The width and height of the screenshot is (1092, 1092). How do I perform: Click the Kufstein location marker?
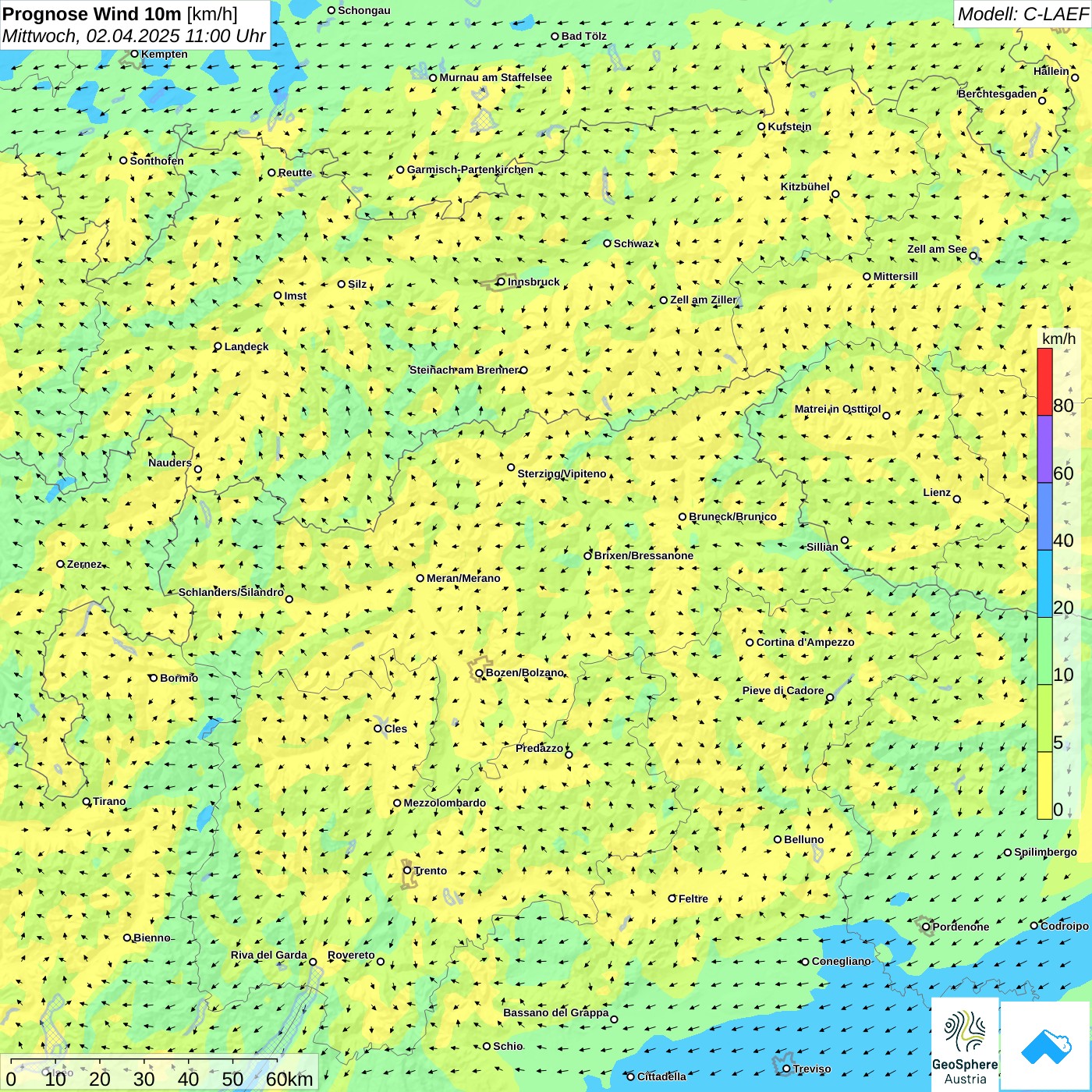point(761,126)
